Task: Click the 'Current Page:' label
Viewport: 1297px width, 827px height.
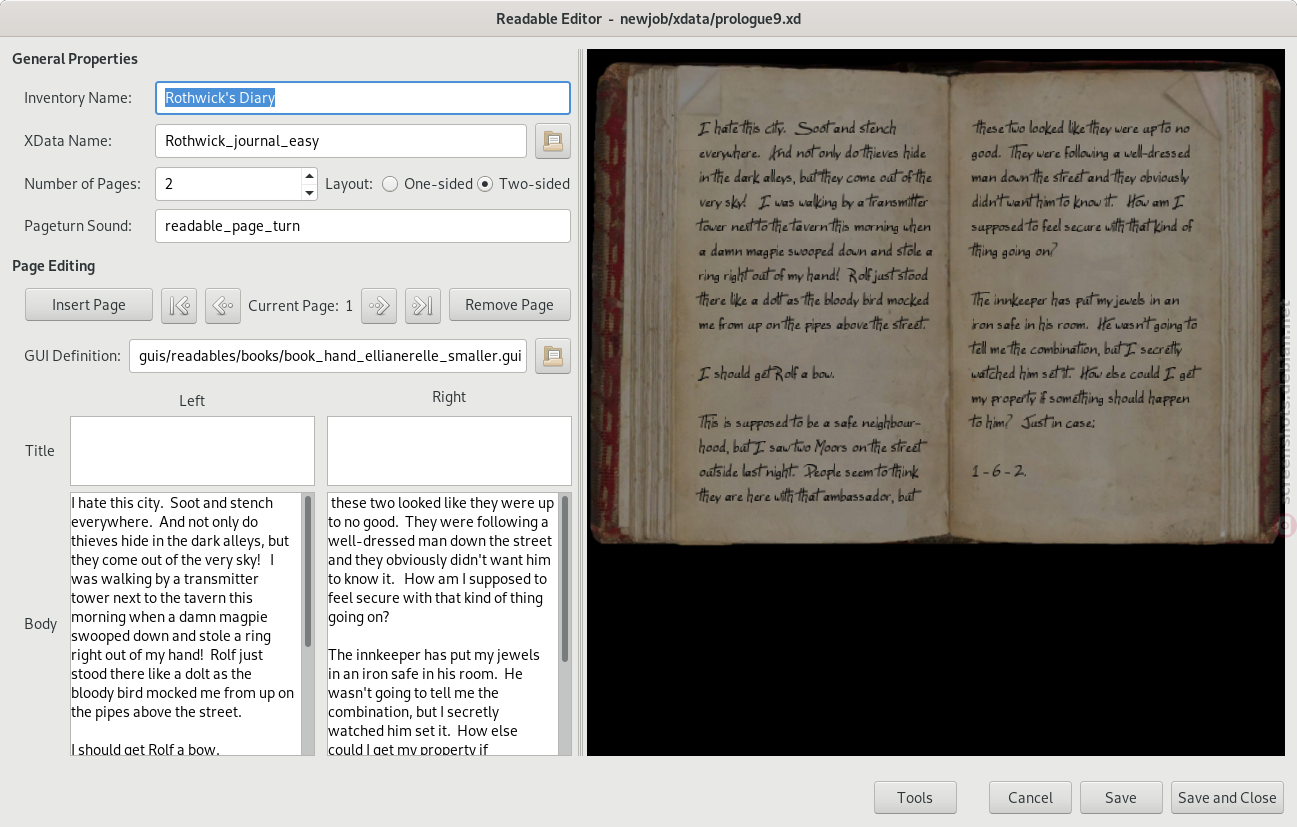Action: (293, 306)
